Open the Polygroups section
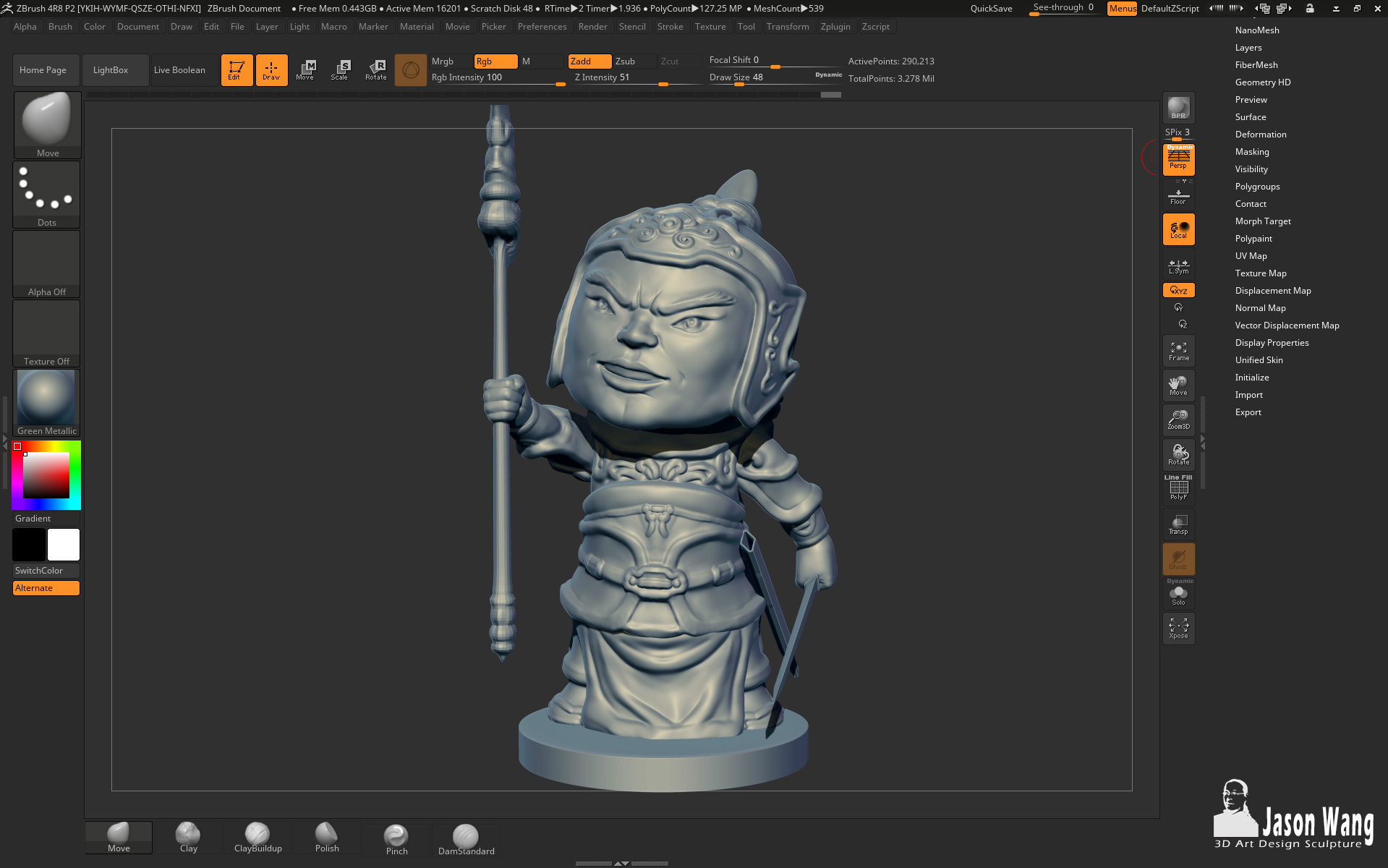Image resolution: width=1388 pixels, height=868 pixels. coord(1257,187)
